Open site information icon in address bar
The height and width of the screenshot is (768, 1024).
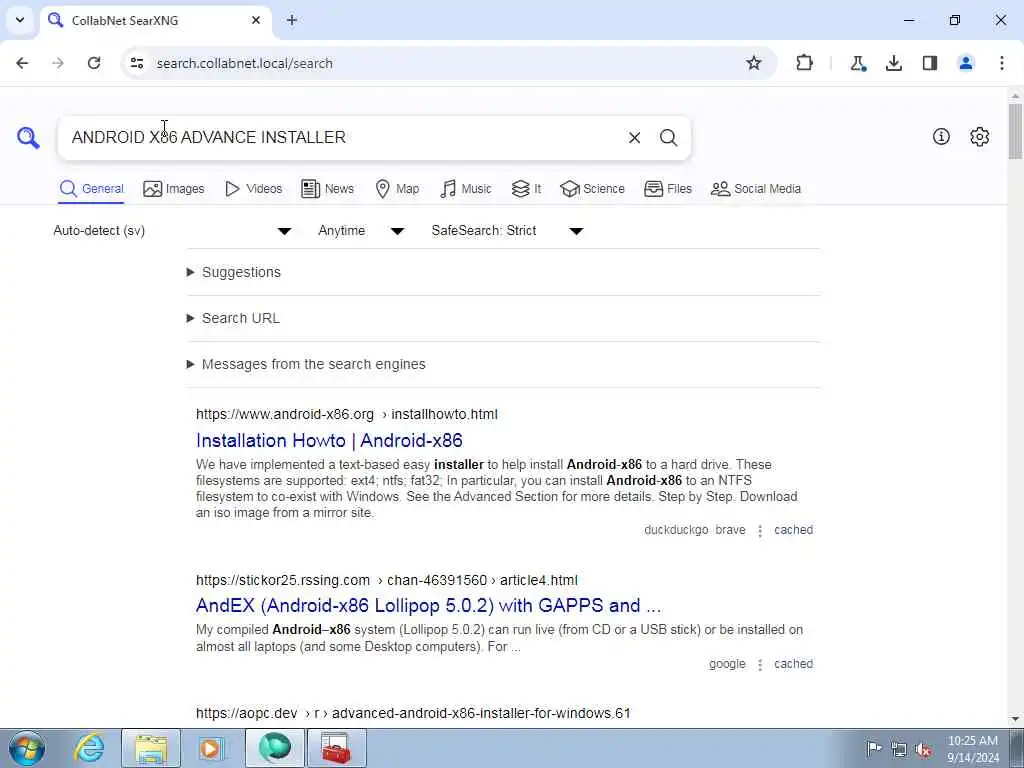tap(136, 63)
